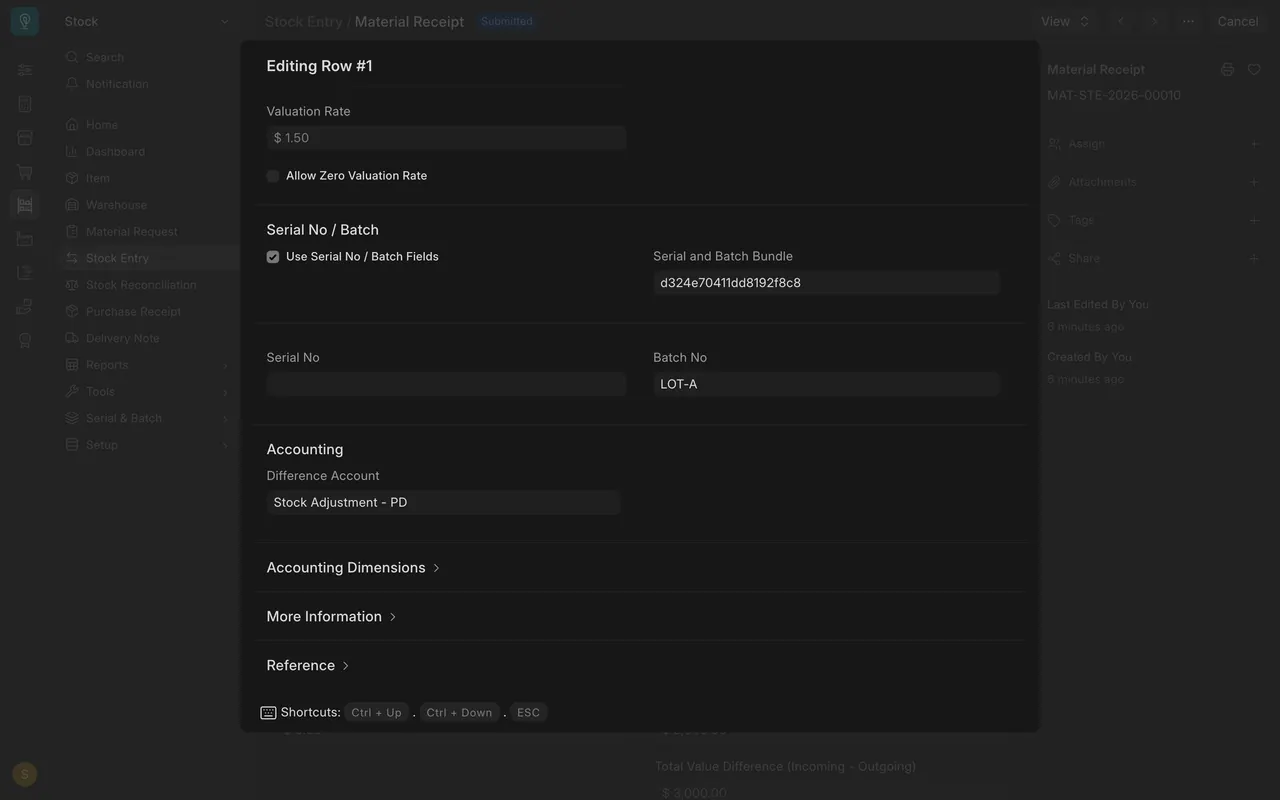Open the Dashboard sidebar item
Viewport: 1280px width, 800px height.
pyautogui.click(x=148, y=152)
